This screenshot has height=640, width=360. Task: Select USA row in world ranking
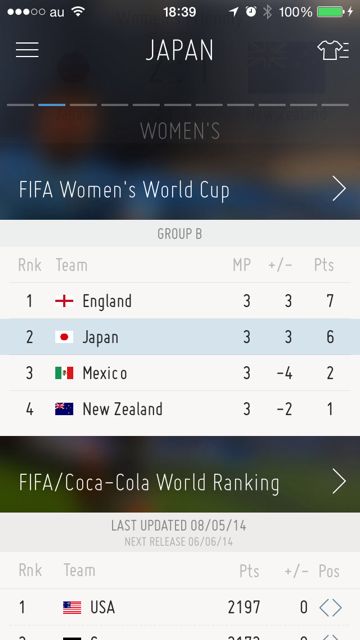(180, 608)
